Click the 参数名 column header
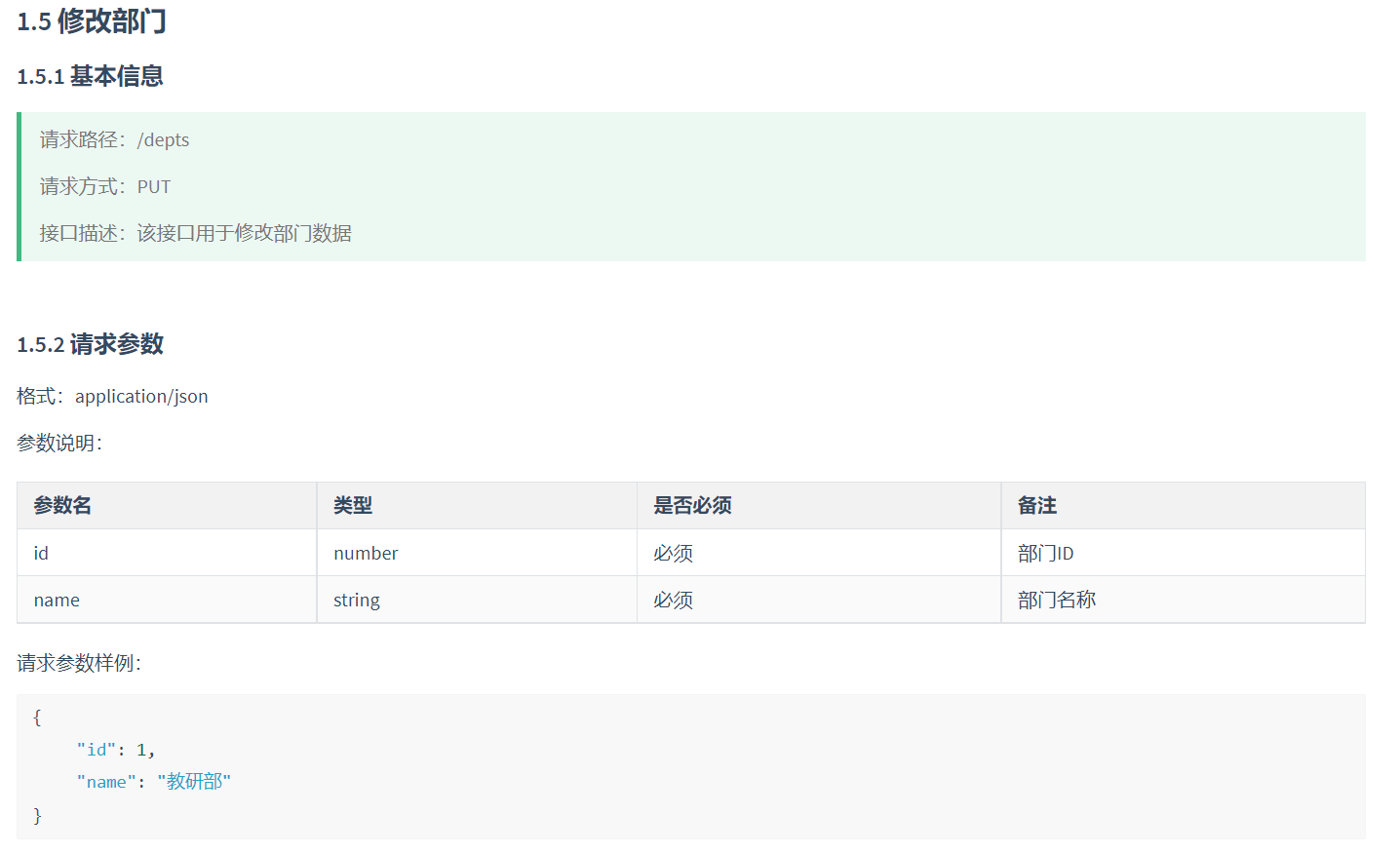This screenshot has width=1400, height=854. [62, 506]
